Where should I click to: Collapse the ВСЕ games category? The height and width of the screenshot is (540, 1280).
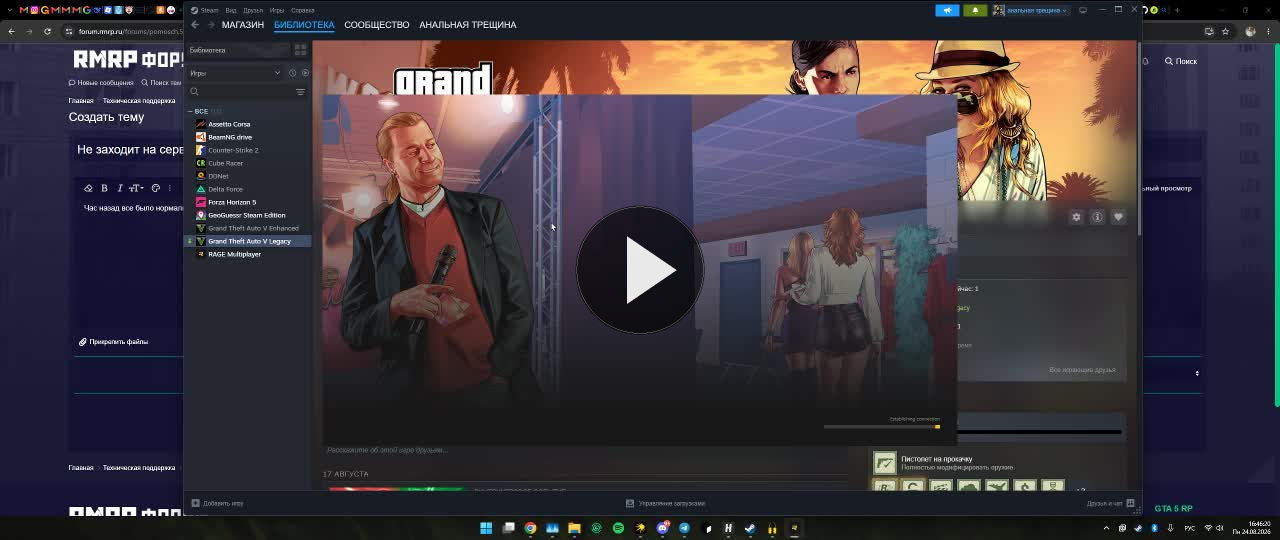190,111
